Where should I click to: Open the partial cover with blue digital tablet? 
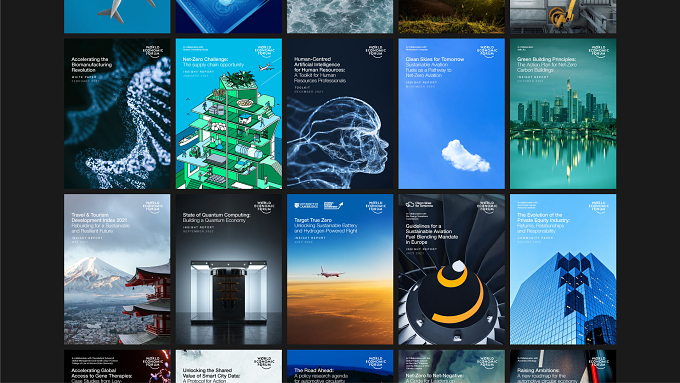(229, 16)
